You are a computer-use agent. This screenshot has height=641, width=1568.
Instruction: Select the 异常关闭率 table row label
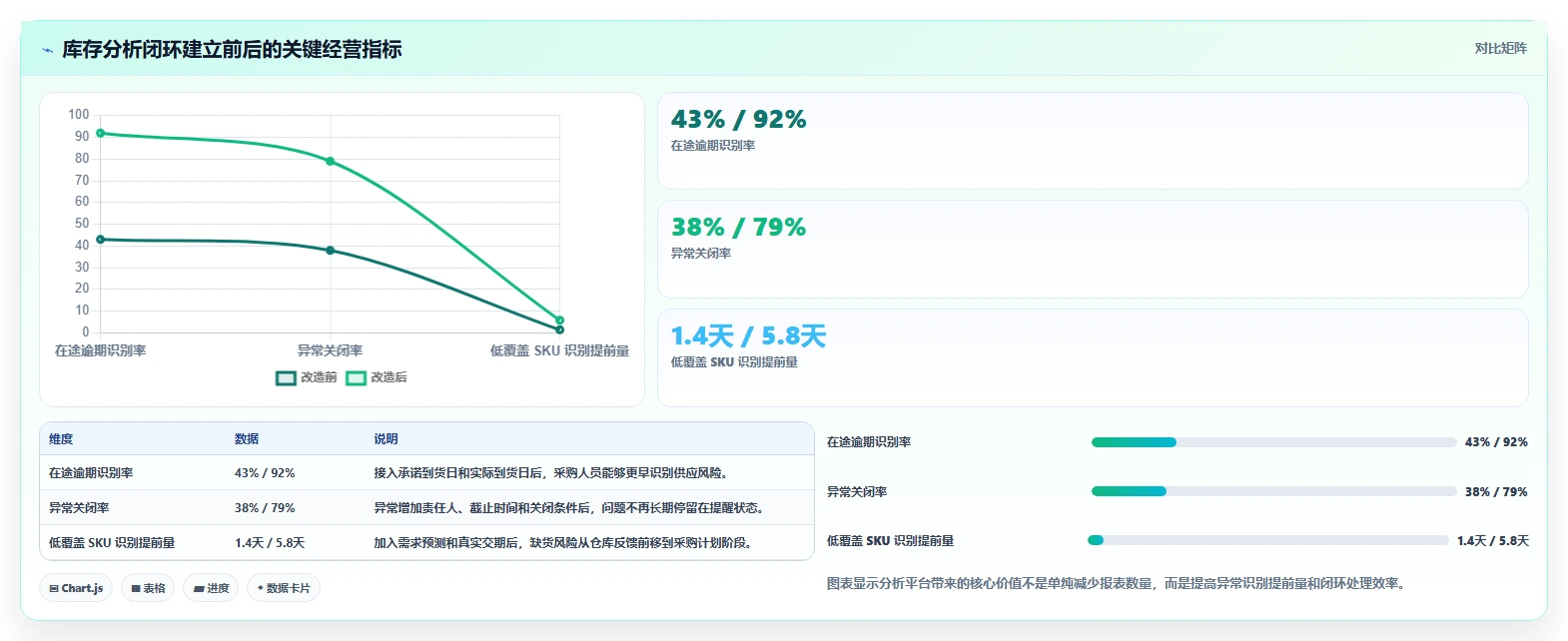79,508
